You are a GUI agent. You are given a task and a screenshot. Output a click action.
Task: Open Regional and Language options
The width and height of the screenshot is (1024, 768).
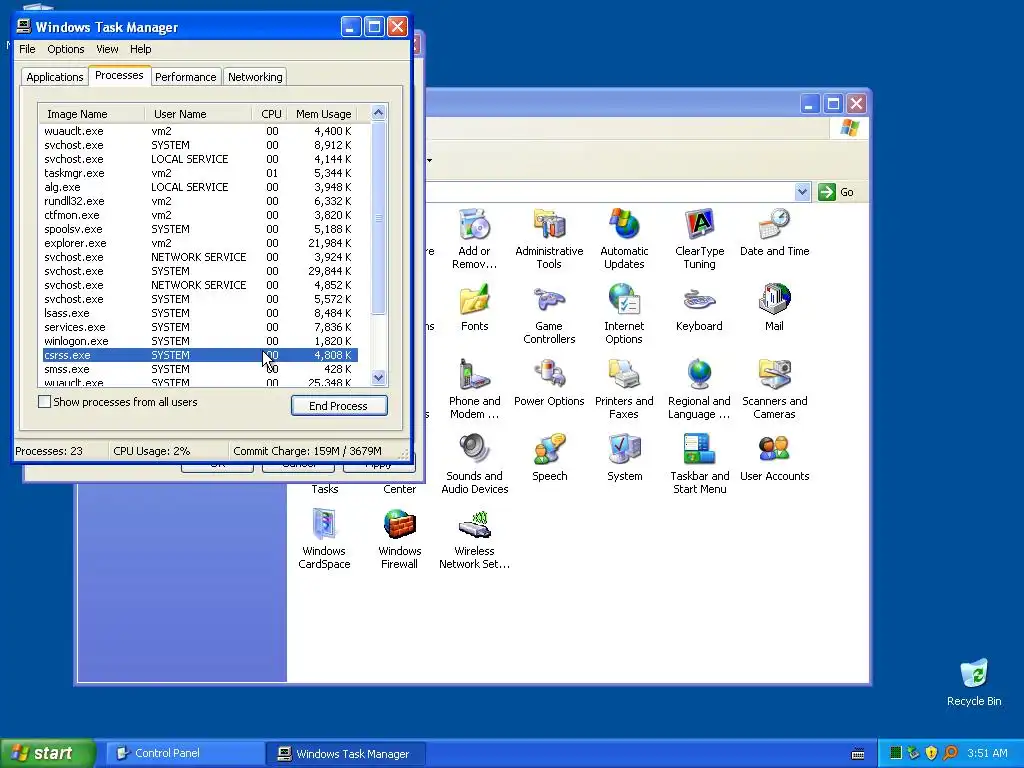[x=699, y=389]
